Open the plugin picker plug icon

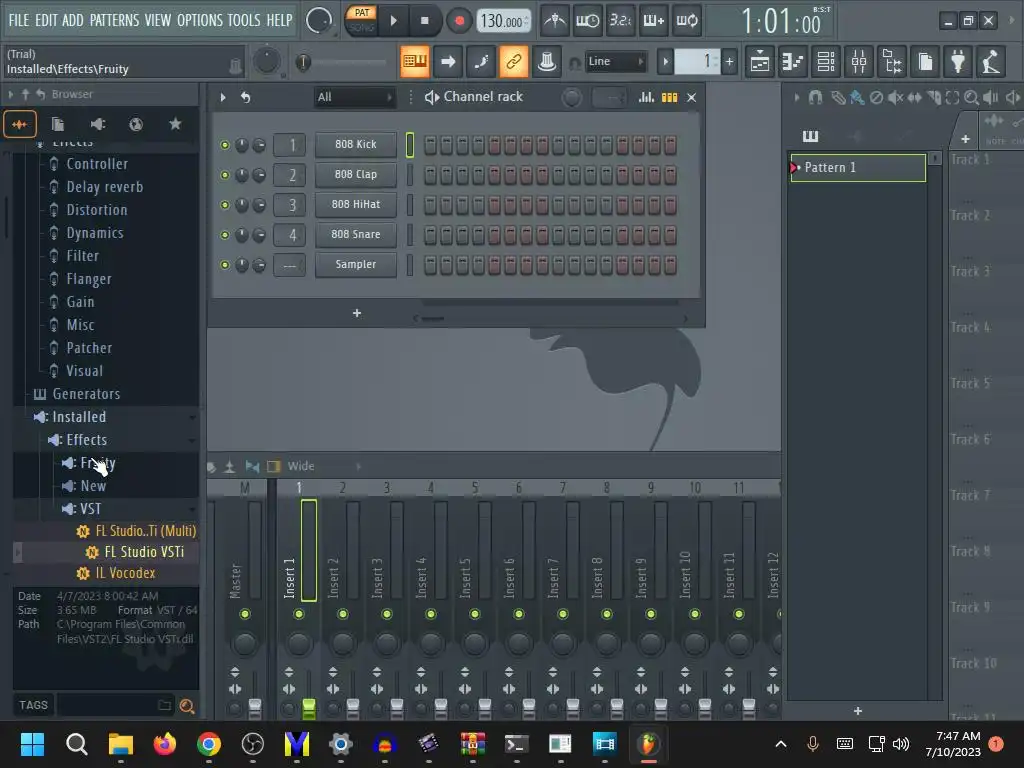pos(958,62)
